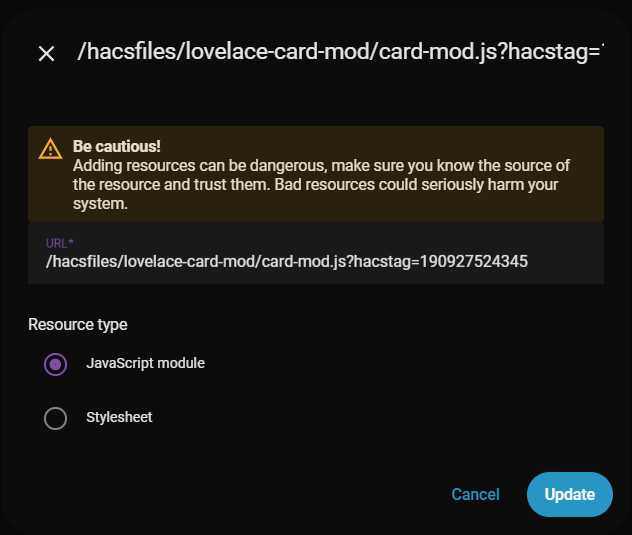The height and width of the screenshot is (535, 632).
Task: Click the card-mod.js part of URL field
Action: pyautogui.click(x=302, y=261)
